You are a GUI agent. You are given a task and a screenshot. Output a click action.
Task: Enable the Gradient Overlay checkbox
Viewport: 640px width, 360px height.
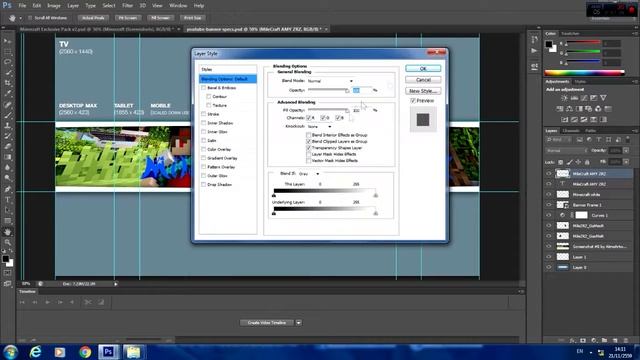203,158
